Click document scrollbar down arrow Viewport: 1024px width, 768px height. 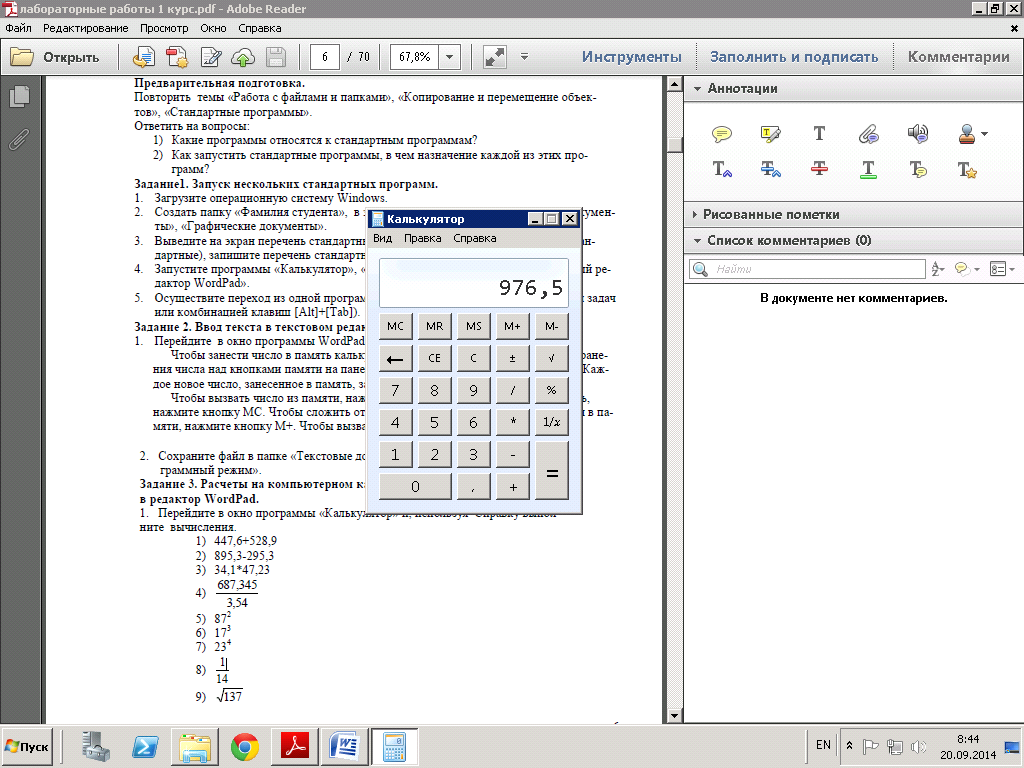675,716
